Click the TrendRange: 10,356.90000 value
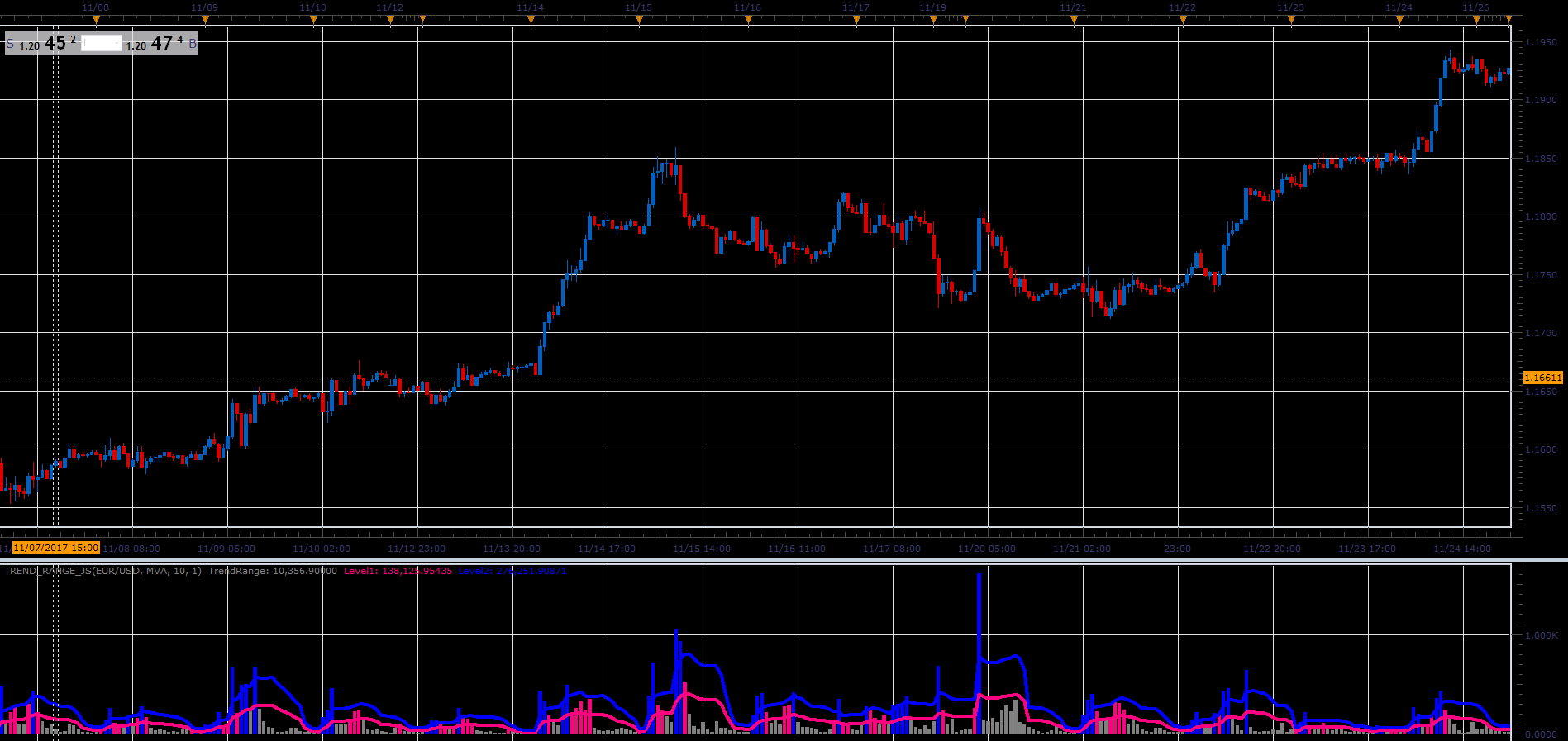This screenshot has width=1568, height=741. pyautogui.click(x=273, y=571)
